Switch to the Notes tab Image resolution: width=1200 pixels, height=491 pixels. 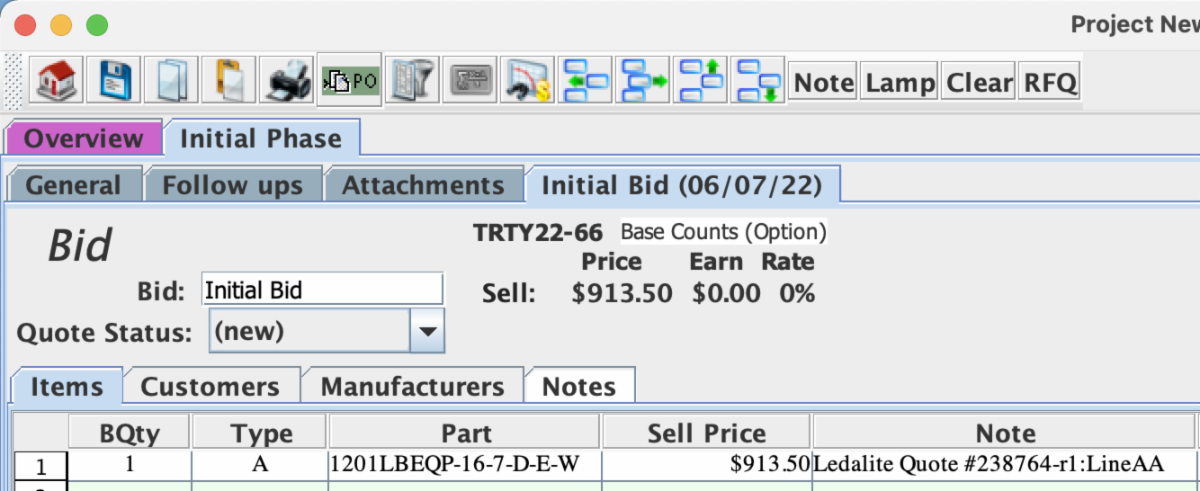tap(580, 387)
